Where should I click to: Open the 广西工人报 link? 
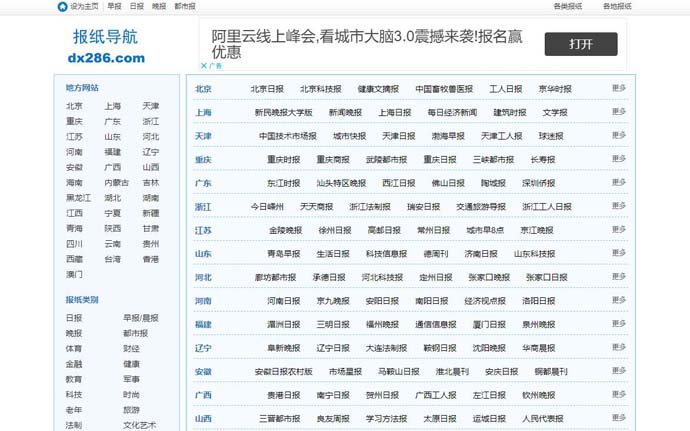436,395
